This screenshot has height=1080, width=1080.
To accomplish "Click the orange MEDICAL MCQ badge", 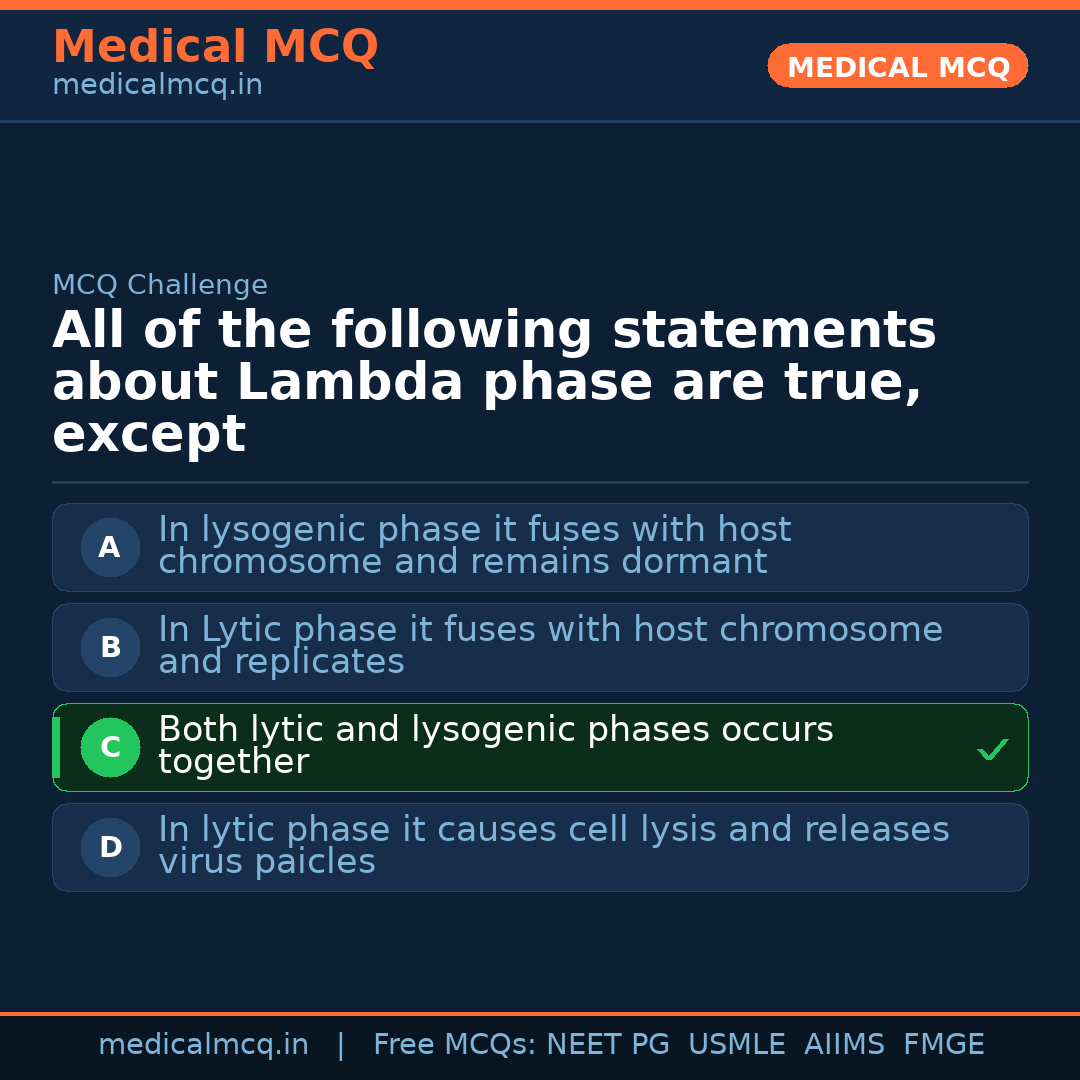I will pyautogui.click(x=897, y=67).
